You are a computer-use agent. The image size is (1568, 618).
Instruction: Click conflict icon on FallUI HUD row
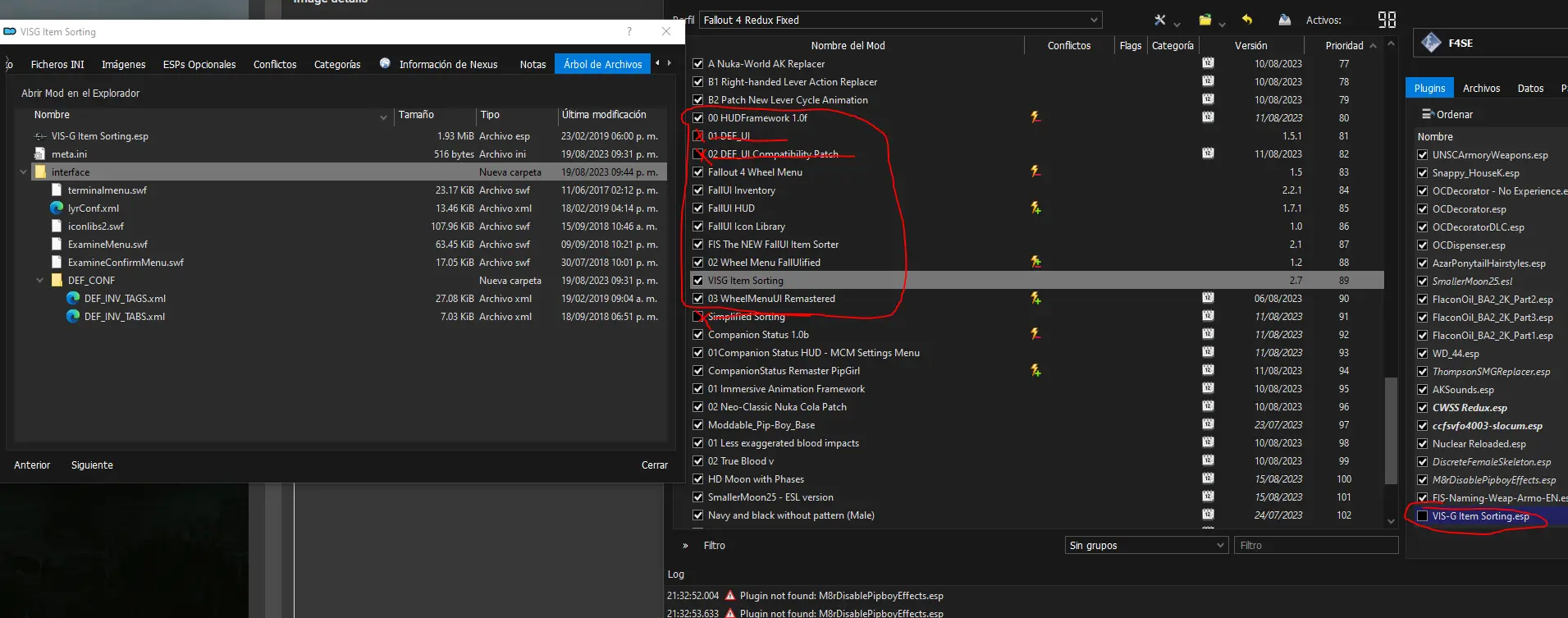click(1035, 208)
